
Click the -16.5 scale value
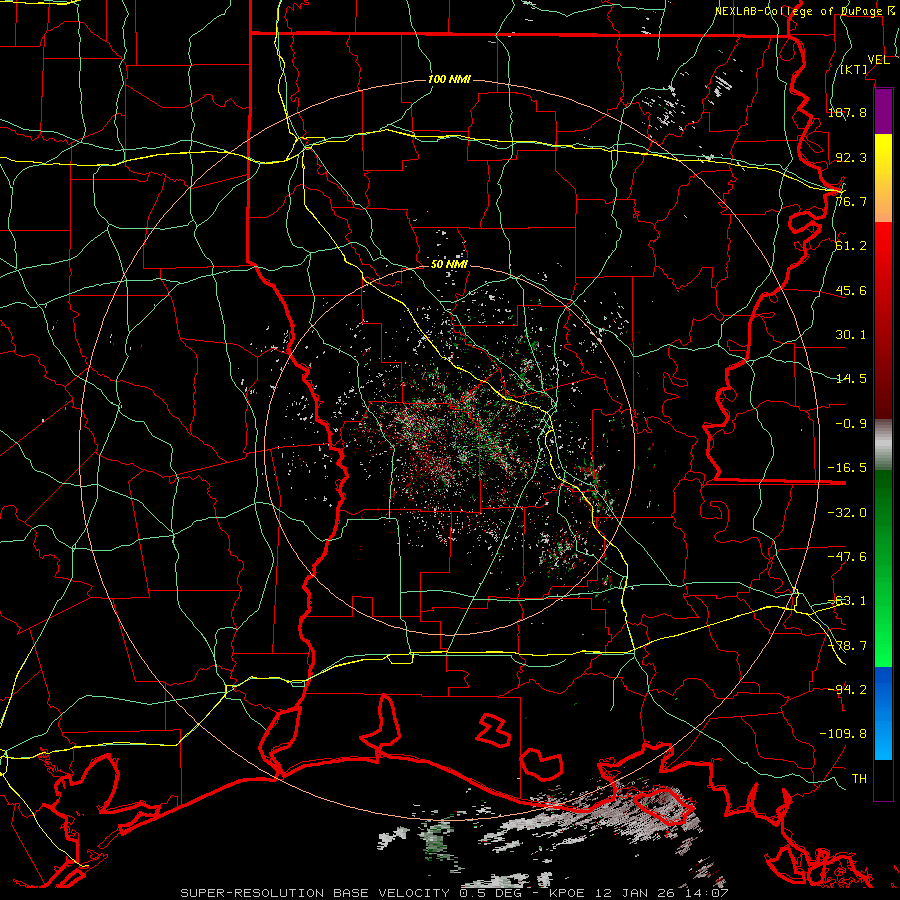(847, 468)
